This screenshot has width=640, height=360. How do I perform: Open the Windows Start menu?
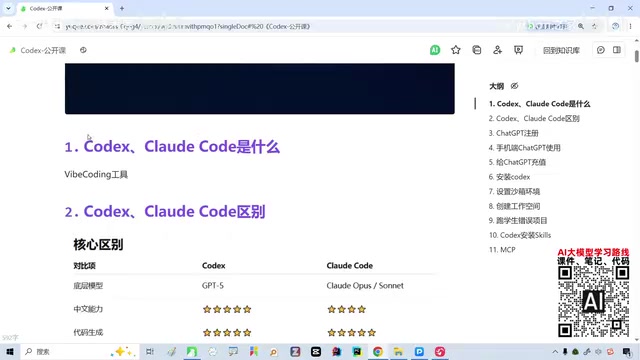pos(10,351)
